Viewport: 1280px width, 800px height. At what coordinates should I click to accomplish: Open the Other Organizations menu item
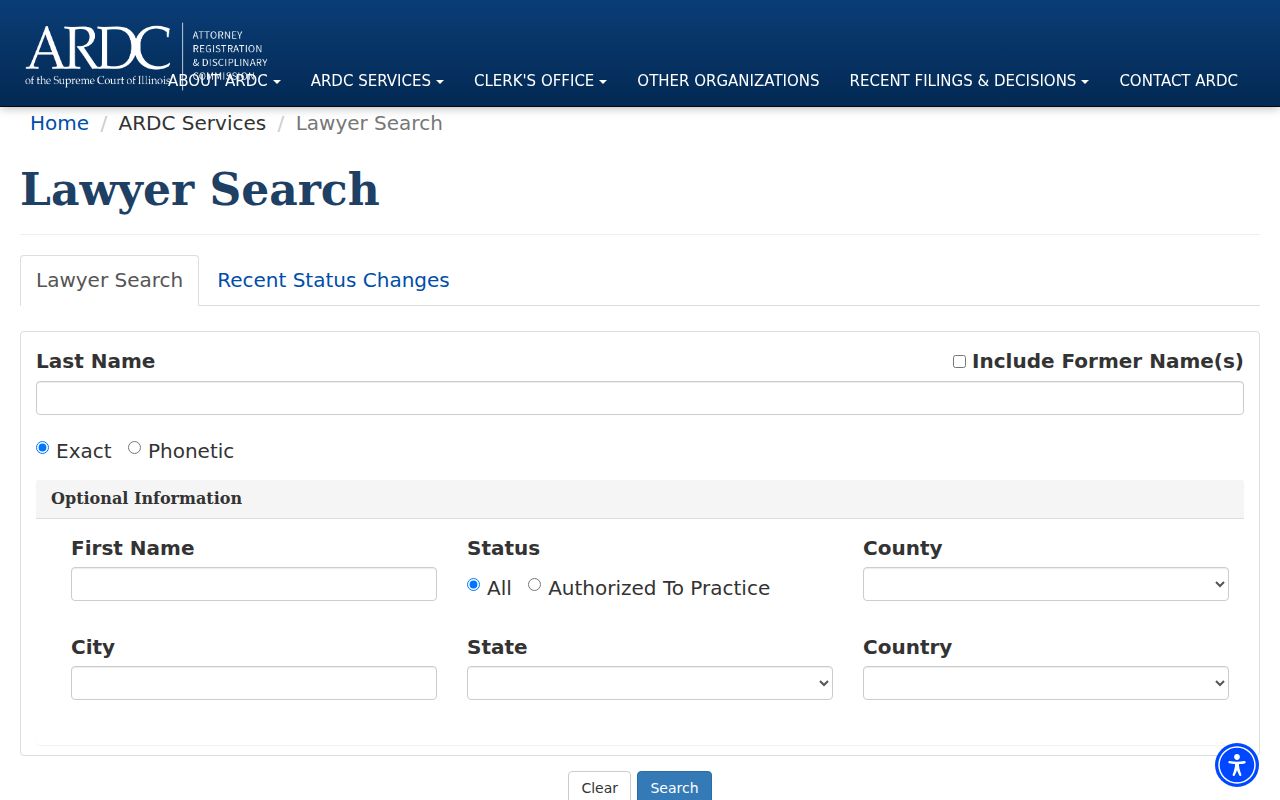click(x=728, y=81)
